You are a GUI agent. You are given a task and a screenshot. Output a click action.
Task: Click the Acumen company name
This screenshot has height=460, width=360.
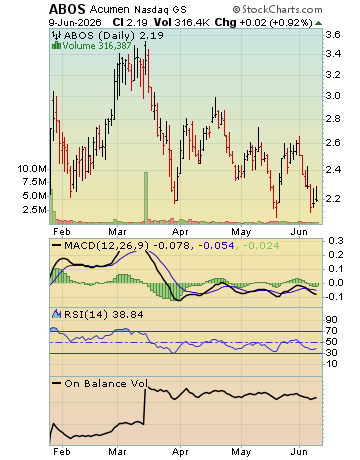(109, 9)
